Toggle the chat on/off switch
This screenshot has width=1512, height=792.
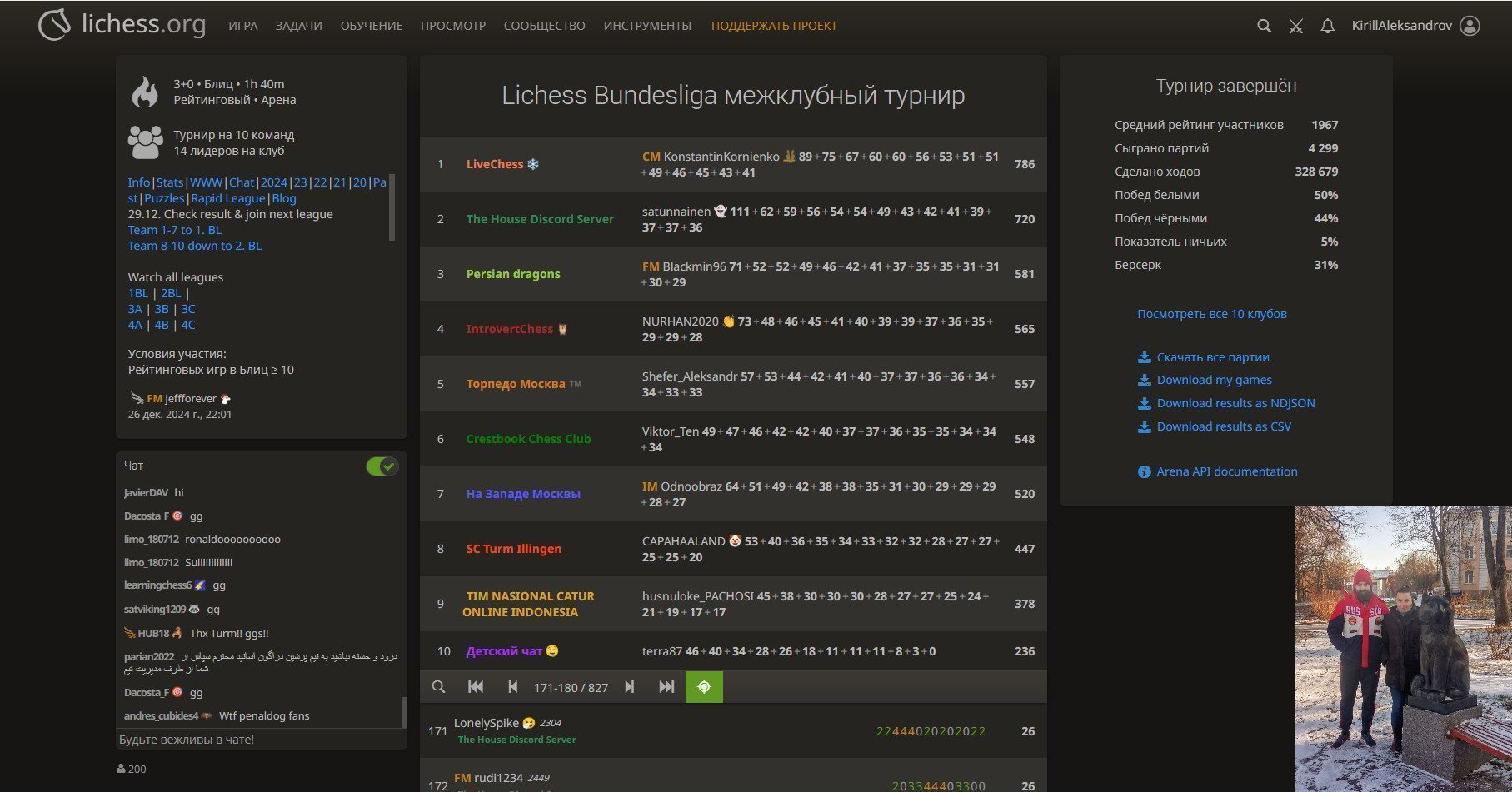point(382,466)
